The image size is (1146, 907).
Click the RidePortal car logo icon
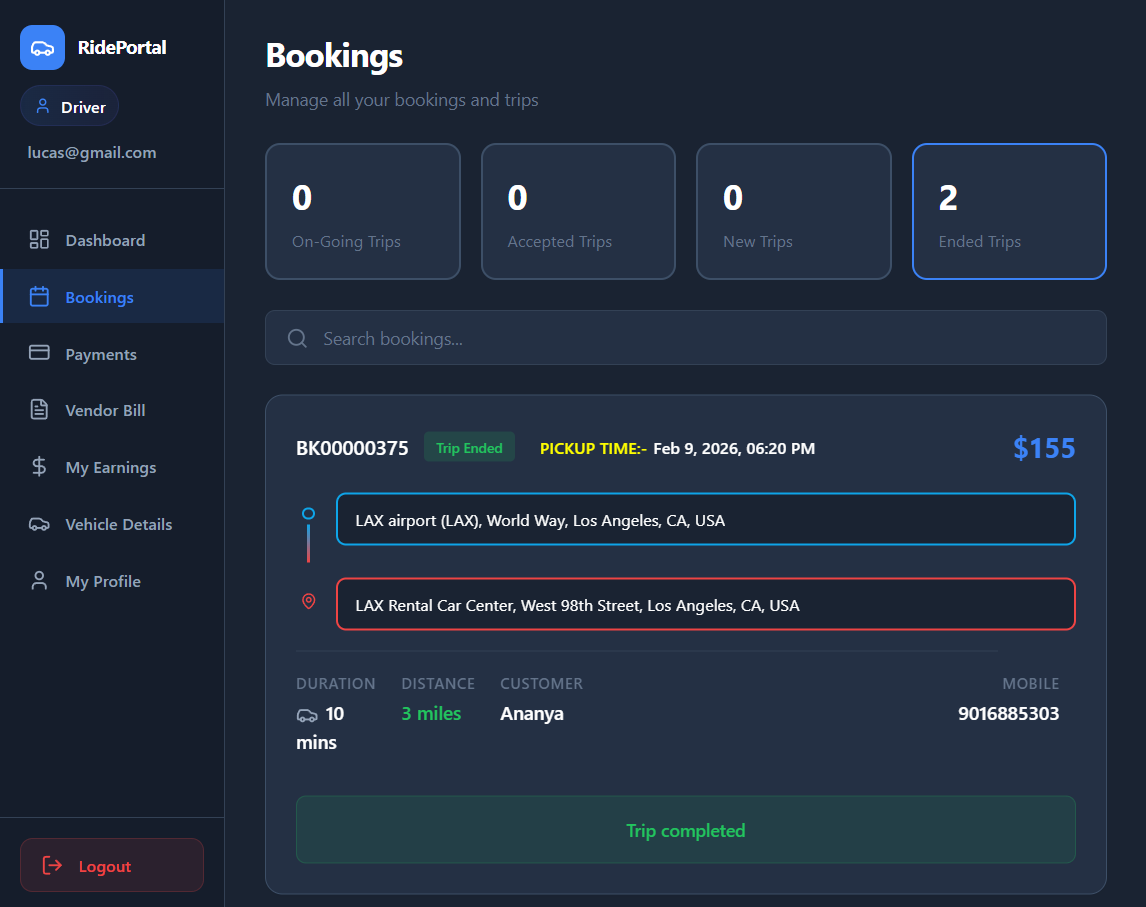pos(42,48)
